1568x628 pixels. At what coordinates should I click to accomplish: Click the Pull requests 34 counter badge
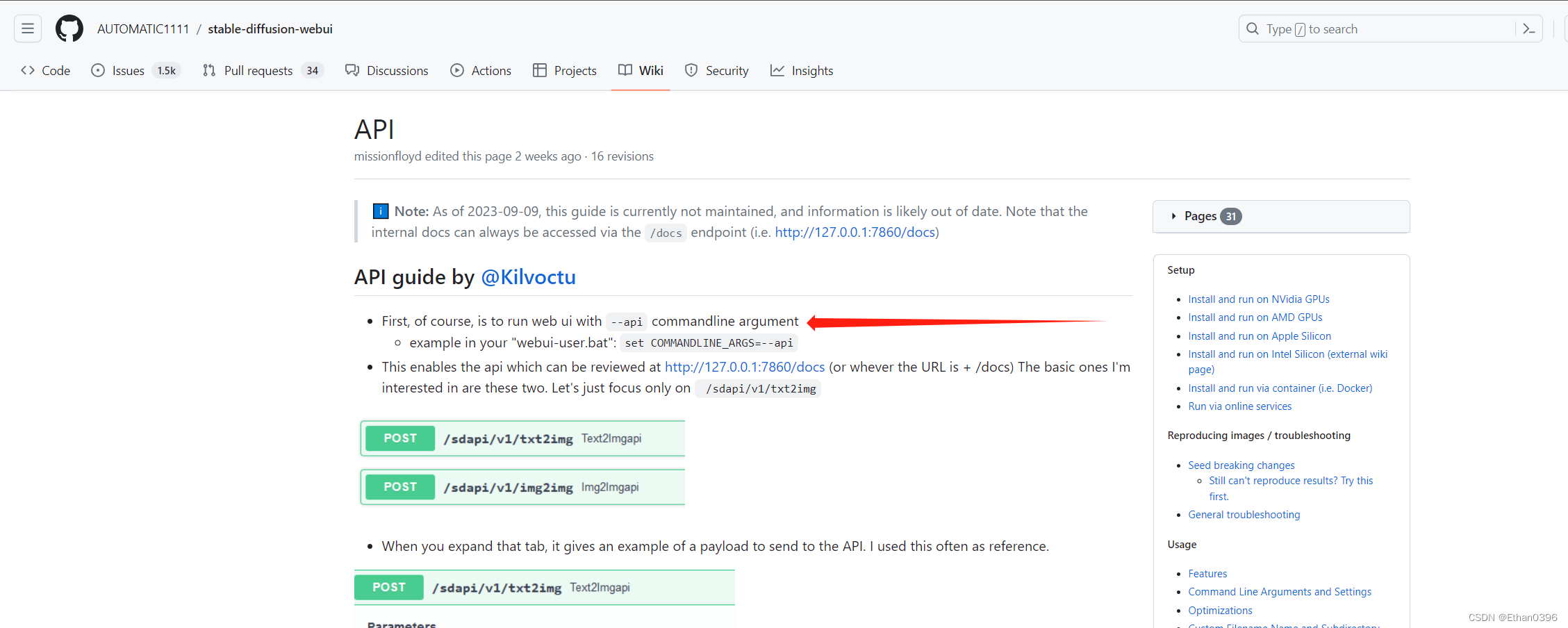(313, 70)
